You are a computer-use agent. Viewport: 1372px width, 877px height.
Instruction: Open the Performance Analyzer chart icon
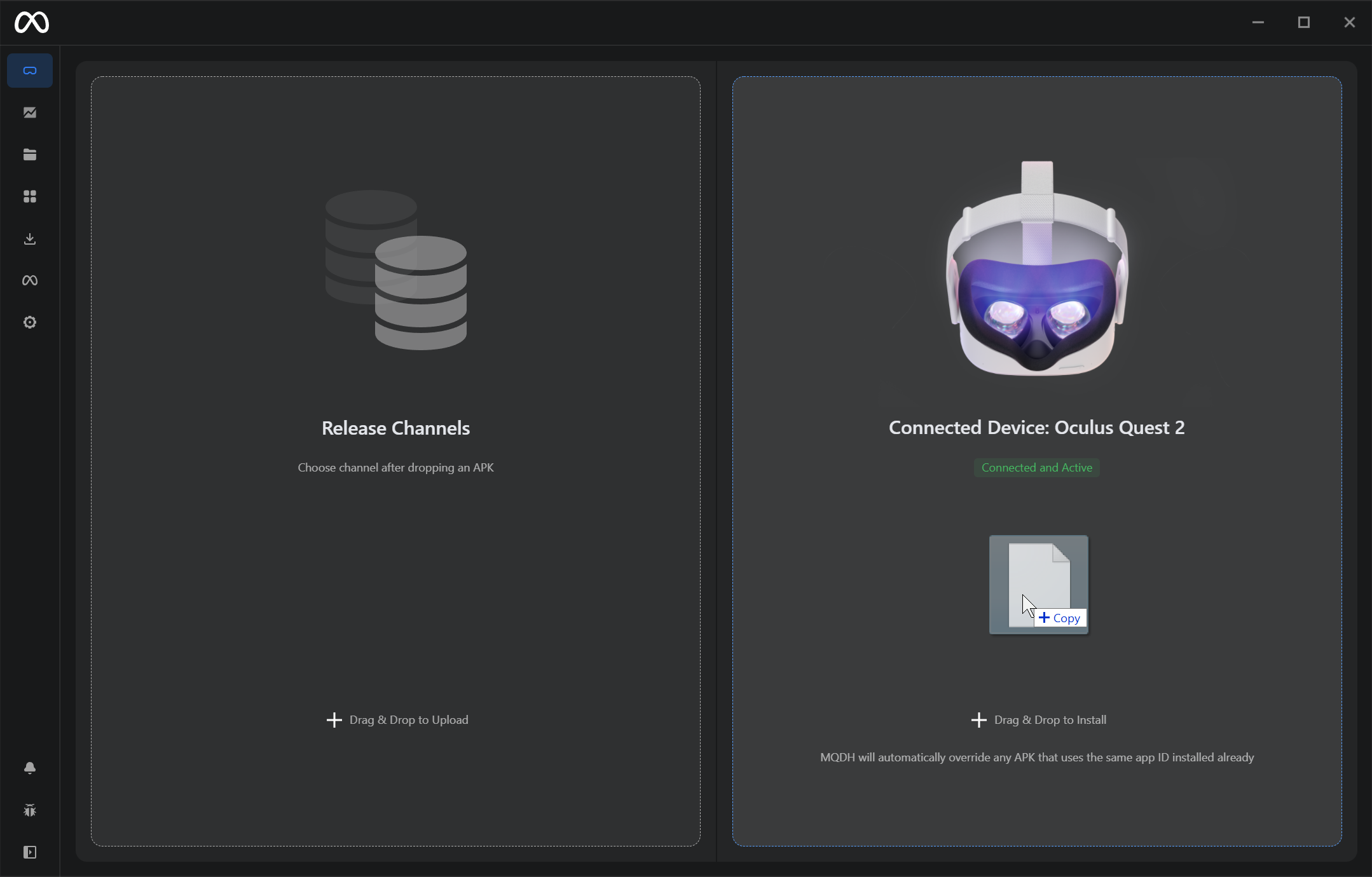(30, 112)
